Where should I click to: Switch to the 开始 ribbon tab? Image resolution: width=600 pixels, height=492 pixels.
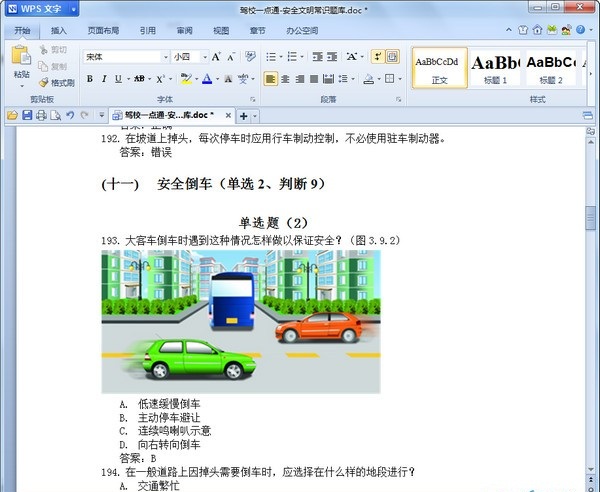pos(22,31)
